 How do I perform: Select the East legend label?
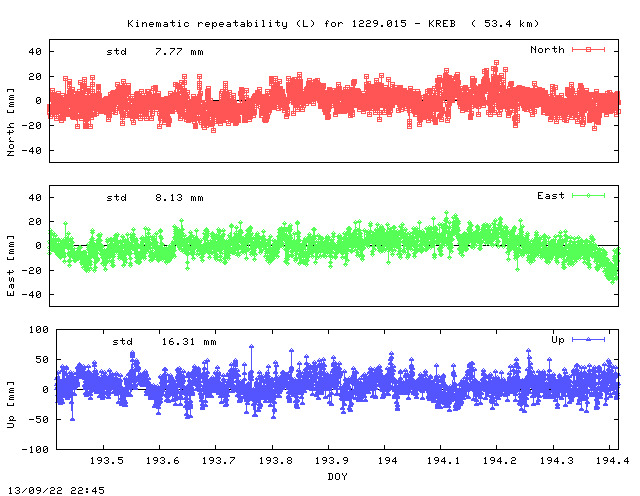(551, 196)
